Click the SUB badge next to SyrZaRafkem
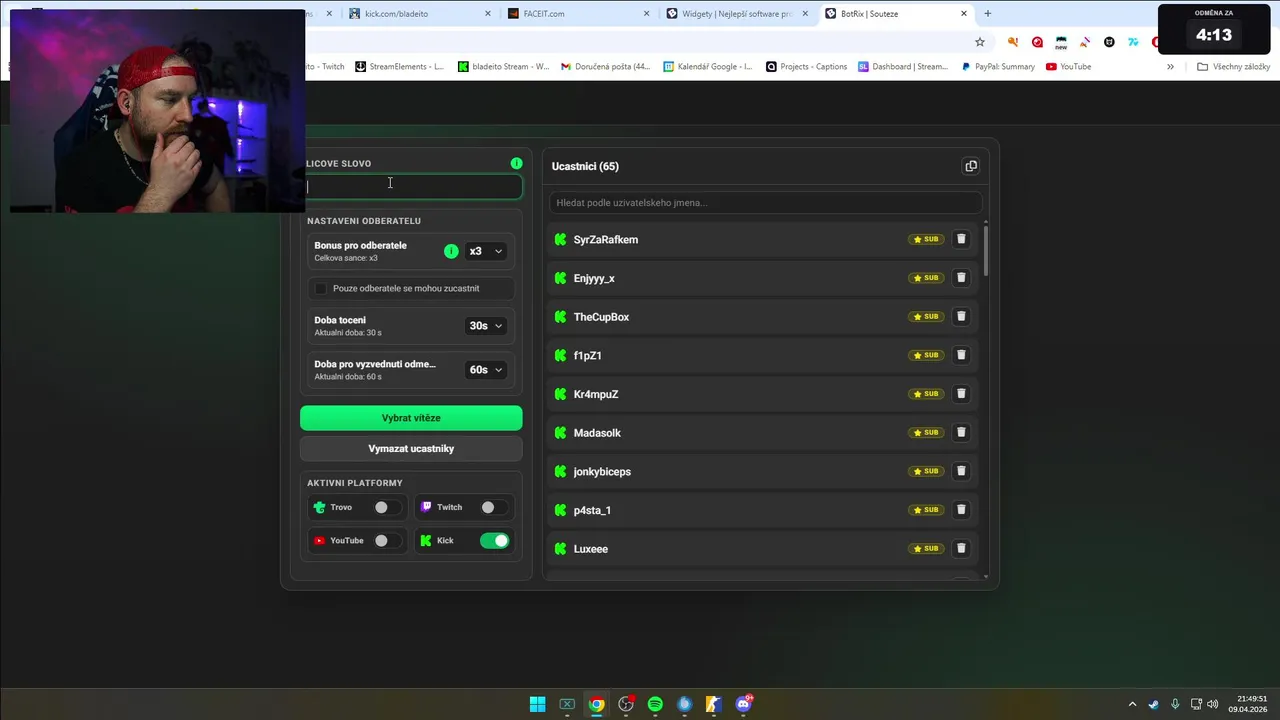The height and width of the screenshot is (720, 1280). [926, 239]
